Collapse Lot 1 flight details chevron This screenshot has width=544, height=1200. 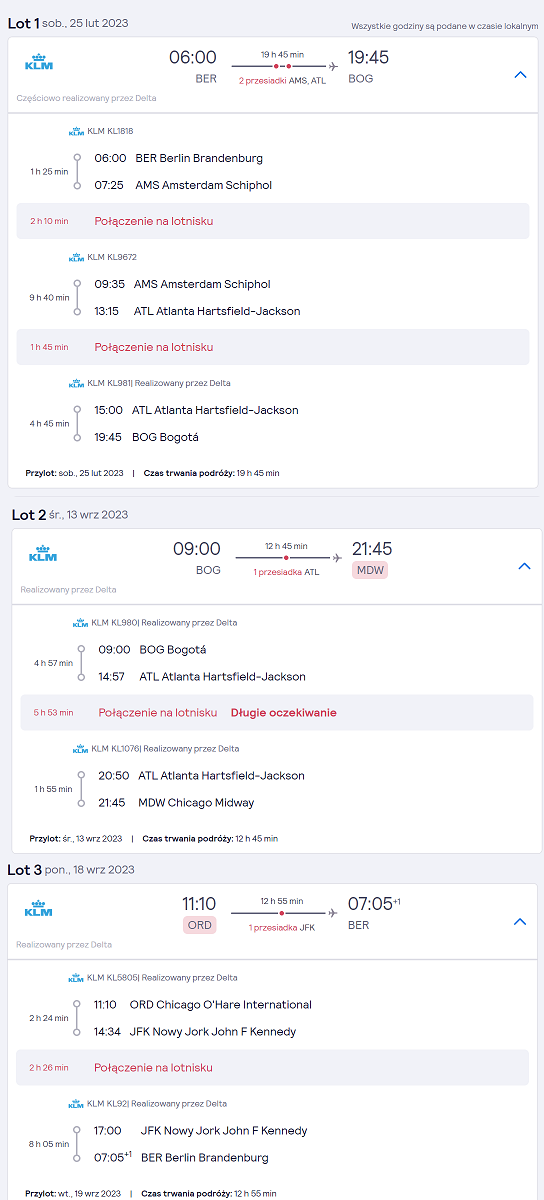519,75
